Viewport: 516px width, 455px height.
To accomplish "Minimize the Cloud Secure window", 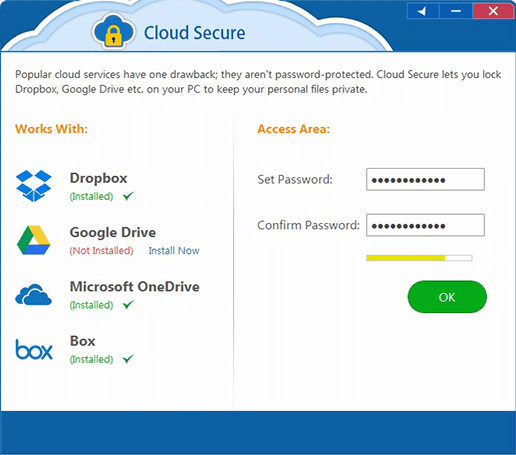I will pyautogui.click(x=456, y=11).
